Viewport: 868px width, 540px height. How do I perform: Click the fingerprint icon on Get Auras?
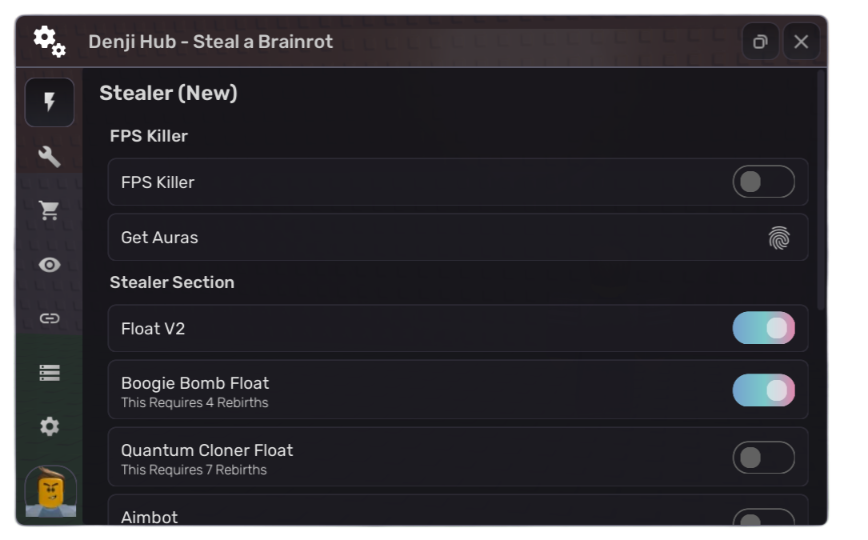pos(778,237)
